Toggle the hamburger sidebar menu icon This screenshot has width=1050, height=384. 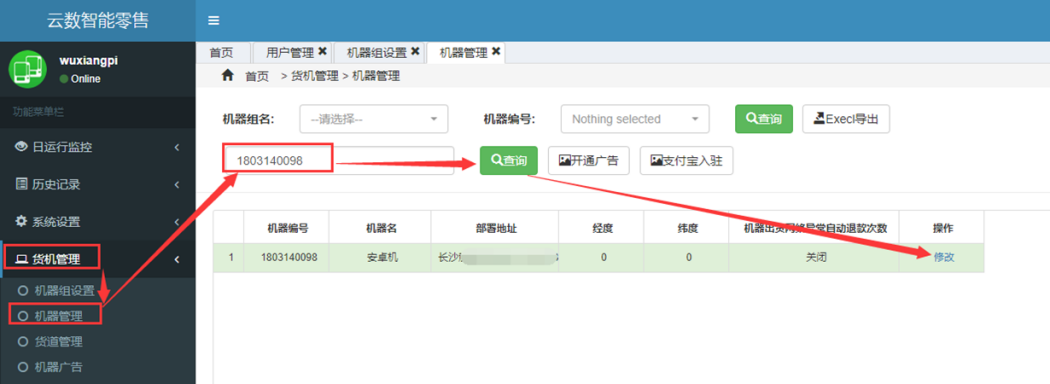214,21
